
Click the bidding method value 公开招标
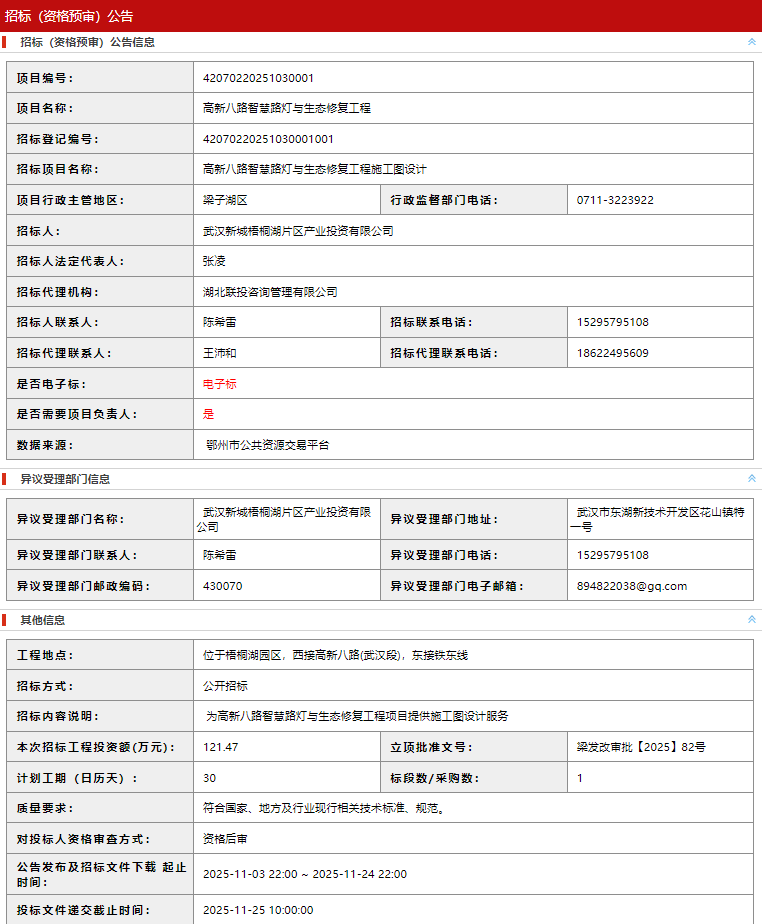pyautogui.click(x=225, y=686)
